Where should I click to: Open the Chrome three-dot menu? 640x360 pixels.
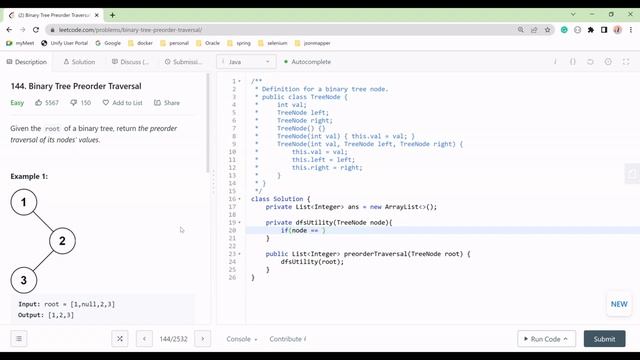point(631,30)
